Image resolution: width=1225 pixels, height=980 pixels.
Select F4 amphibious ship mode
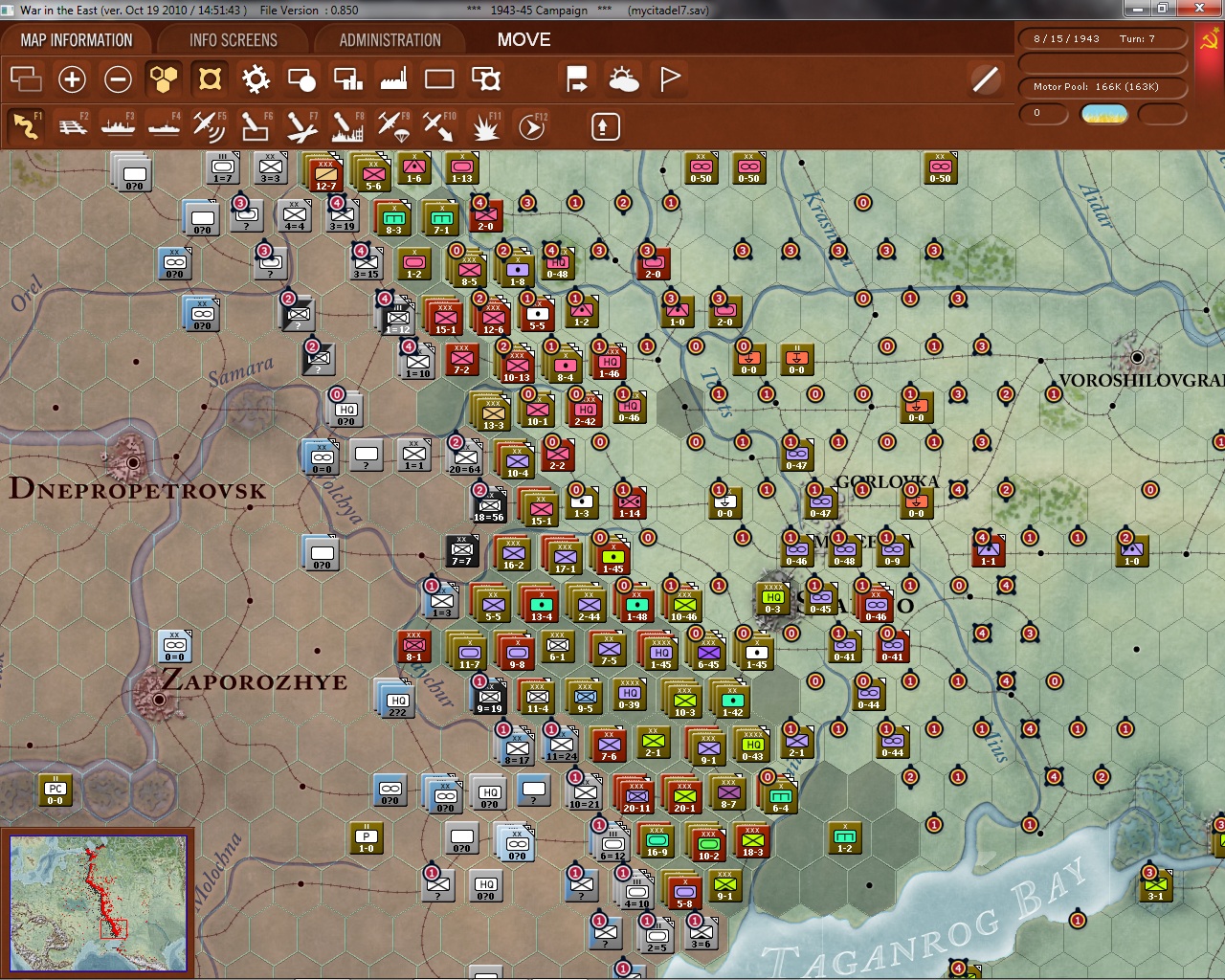[164, 126]
